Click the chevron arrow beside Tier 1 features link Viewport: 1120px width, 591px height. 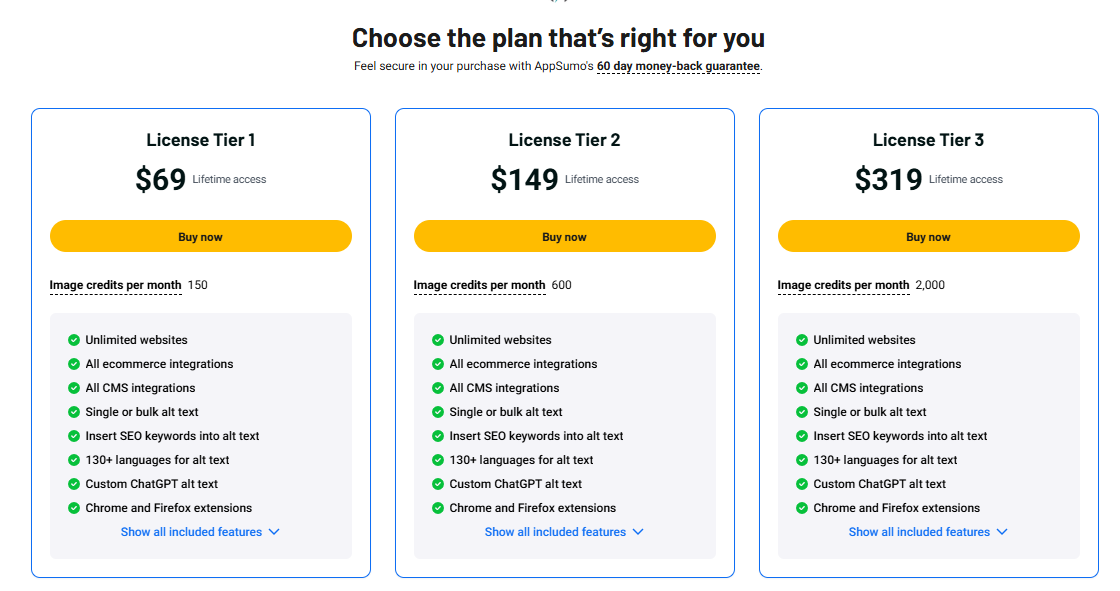[x=274, y=532]
